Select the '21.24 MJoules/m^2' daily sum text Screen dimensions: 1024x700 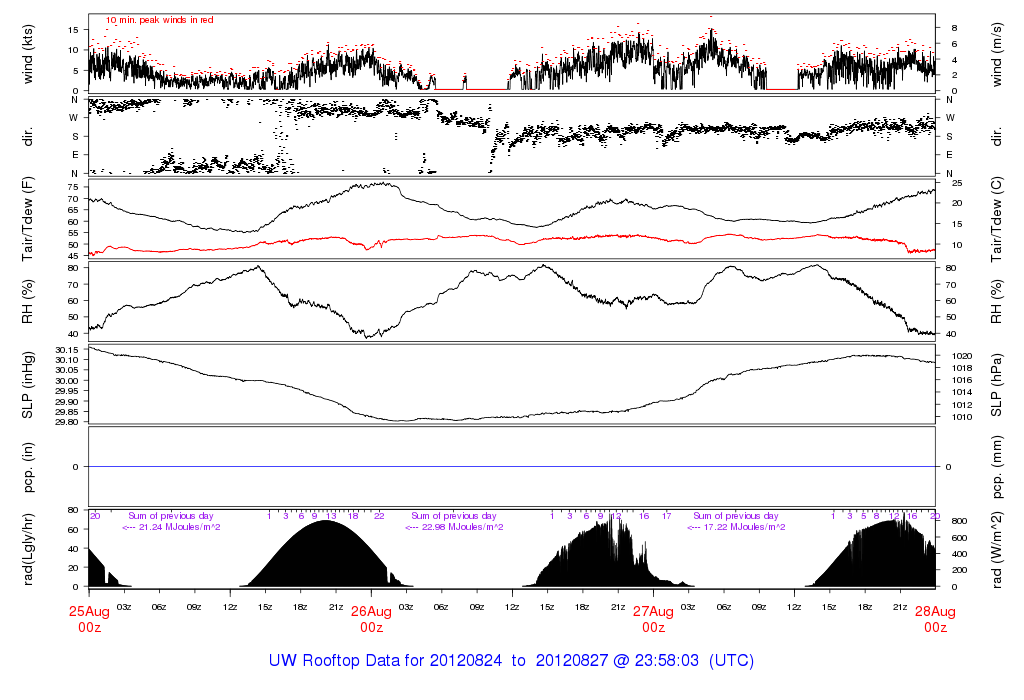(180, 527)
